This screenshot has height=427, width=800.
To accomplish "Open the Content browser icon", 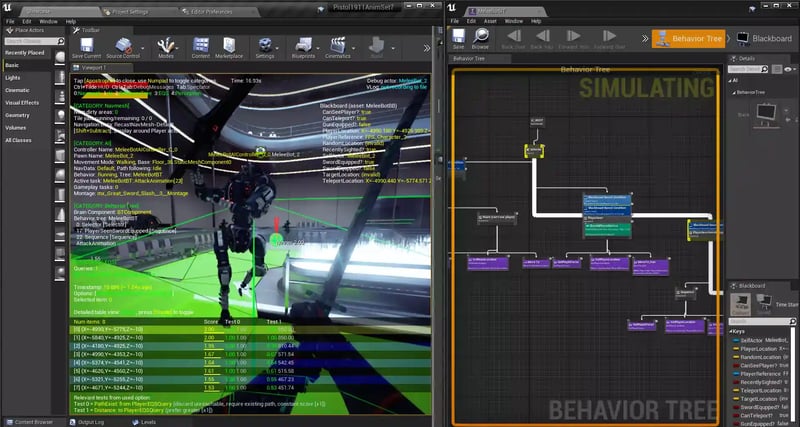I will point(201,46).
